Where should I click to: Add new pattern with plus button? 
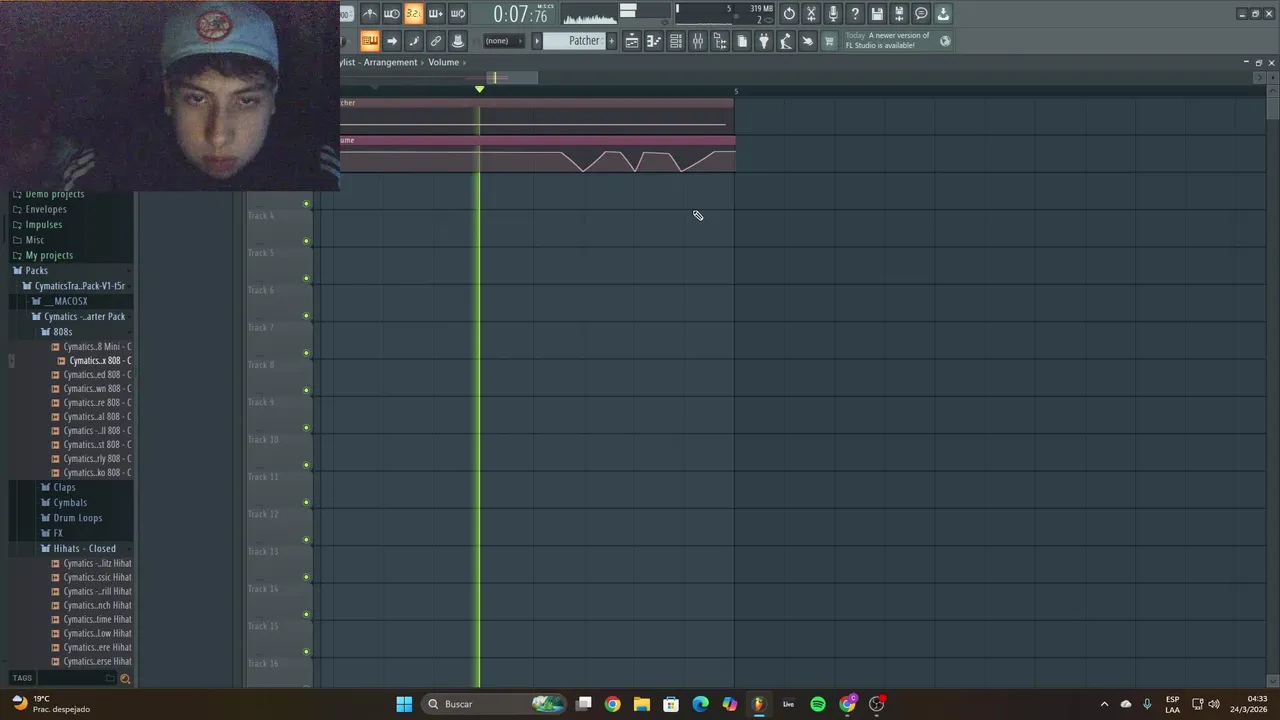(612, 41)
